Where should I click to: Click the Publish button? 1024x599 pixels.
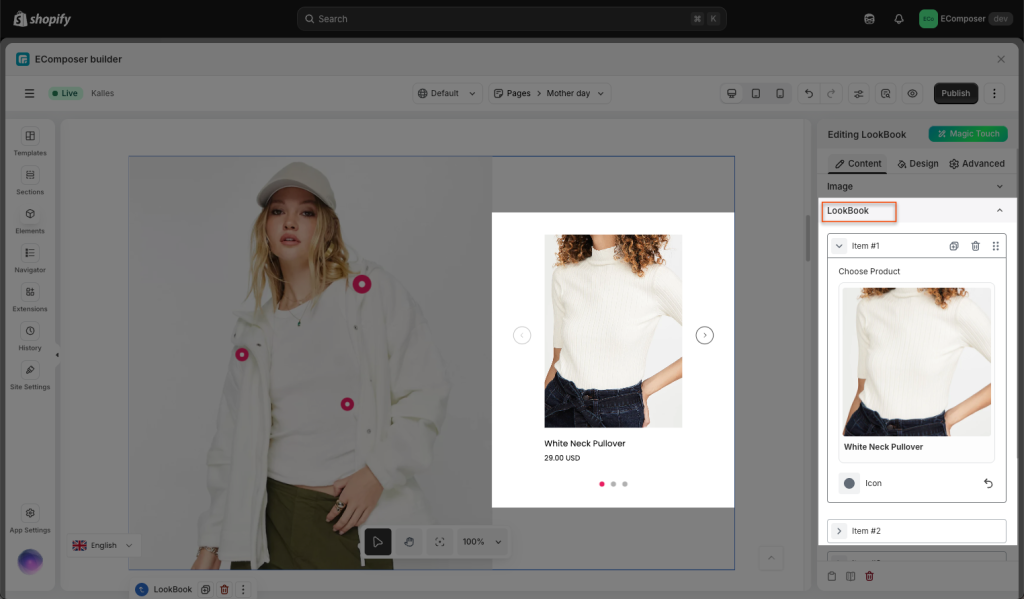955,93
